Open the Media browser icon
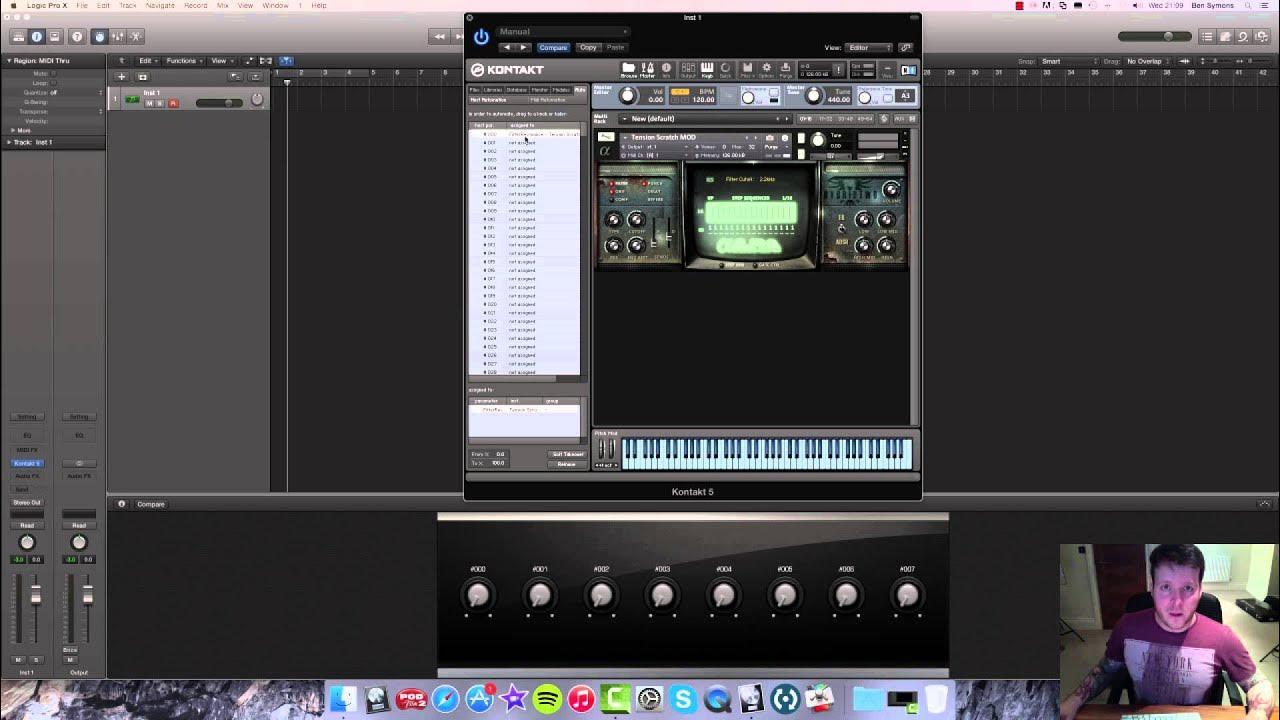1280x720 pixels. 1262,37
